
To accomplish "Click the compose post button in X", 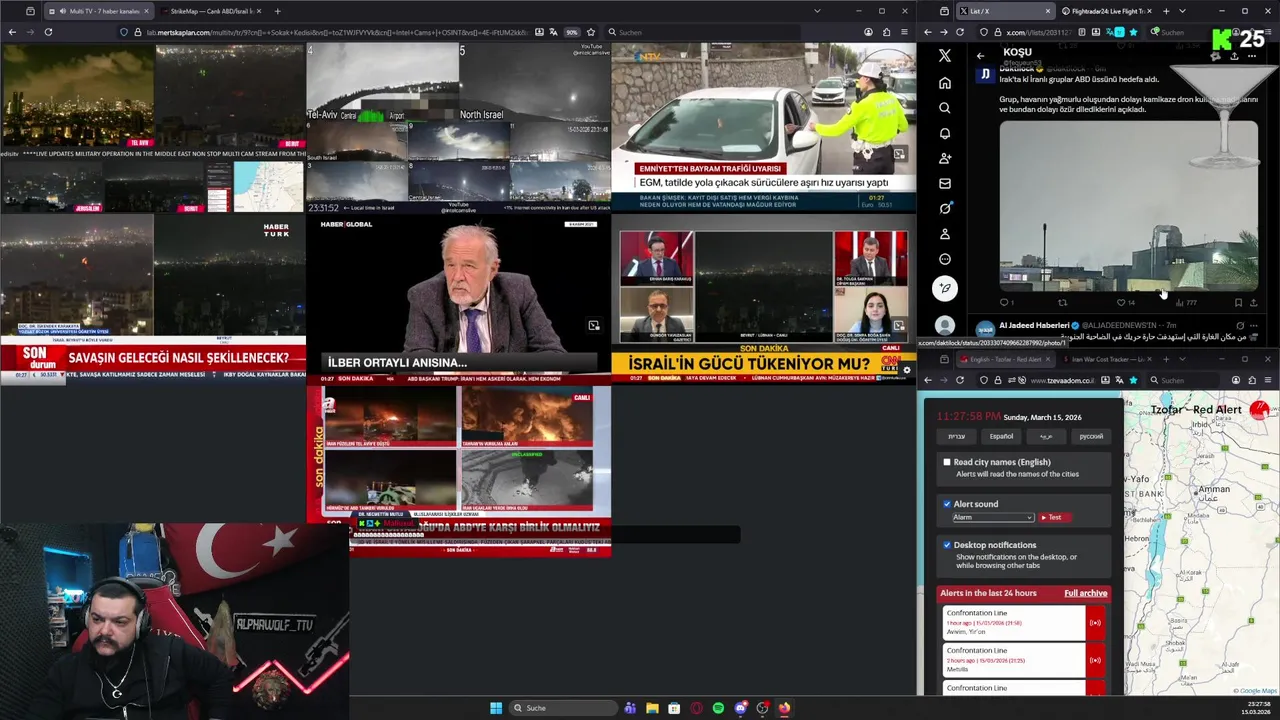I will click(945, 288).
